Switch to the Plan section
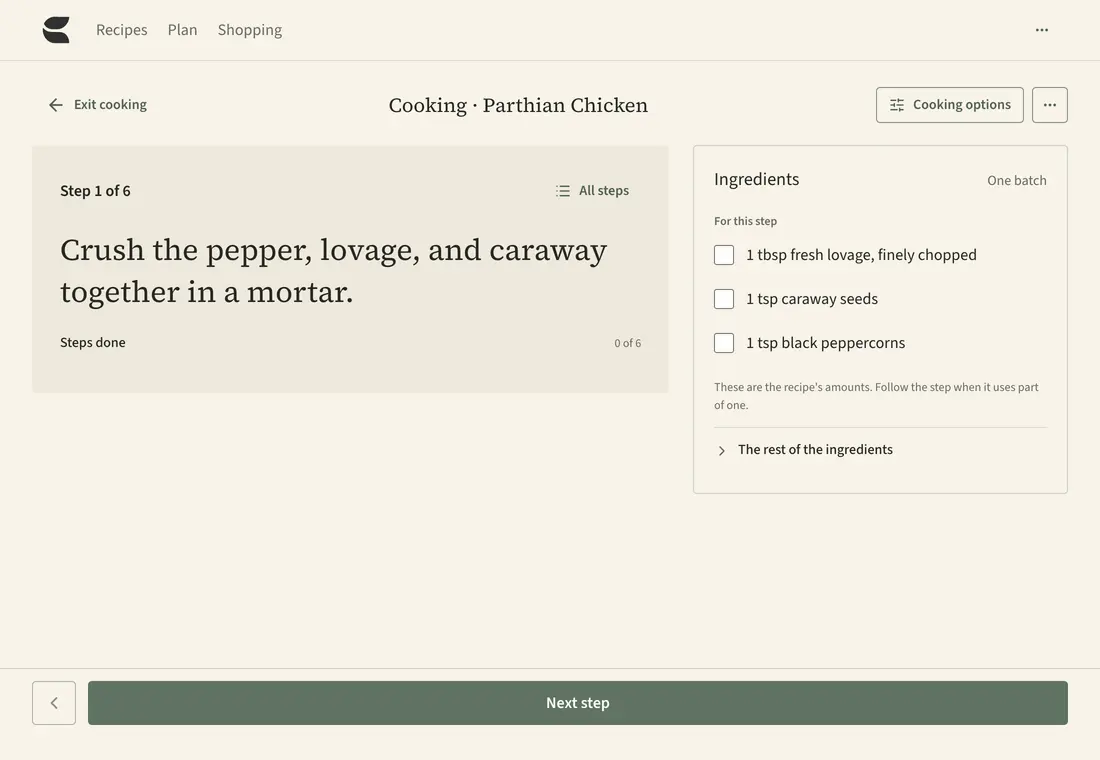The height and width of the screenshot is (760, 1100). [182, 30]
